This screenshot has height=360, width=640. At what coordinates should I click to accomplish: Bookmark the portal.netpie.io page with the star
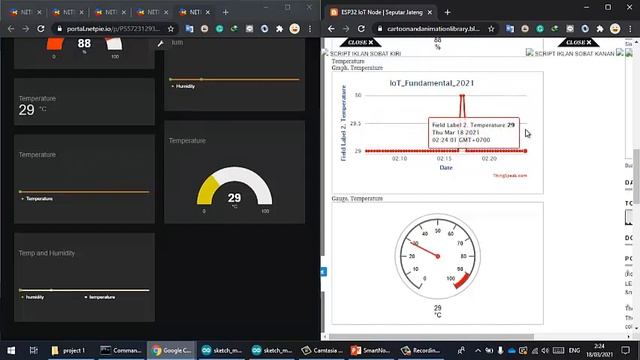click(171, 29)
